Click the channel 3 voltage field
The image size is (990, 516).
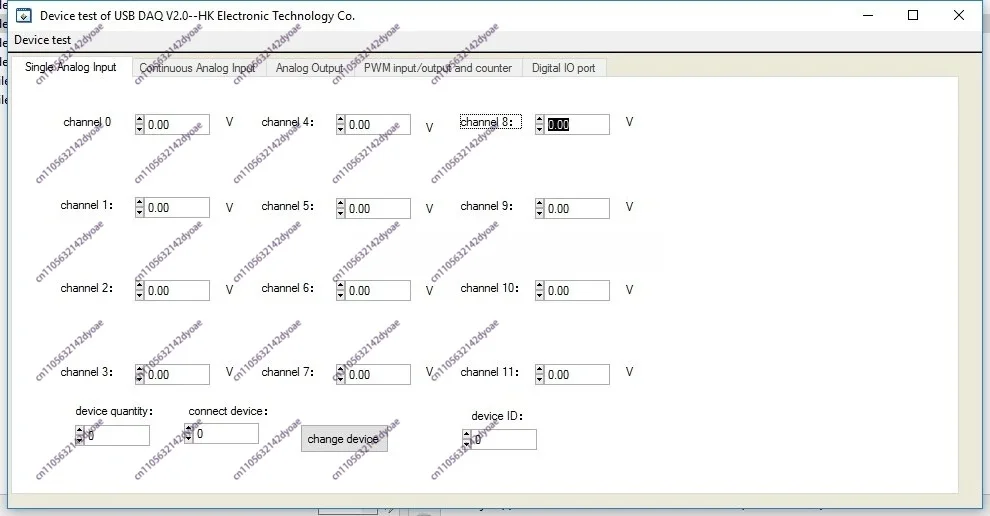coord(177,375)
